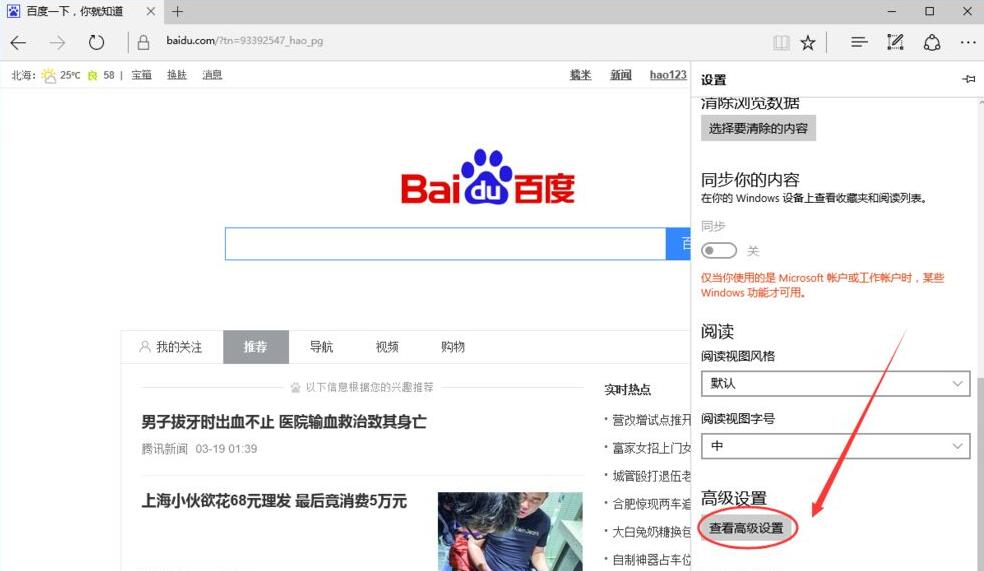This screenshot has height=571, width=984.
Task: Click the address bar URL
Action: 245,41
